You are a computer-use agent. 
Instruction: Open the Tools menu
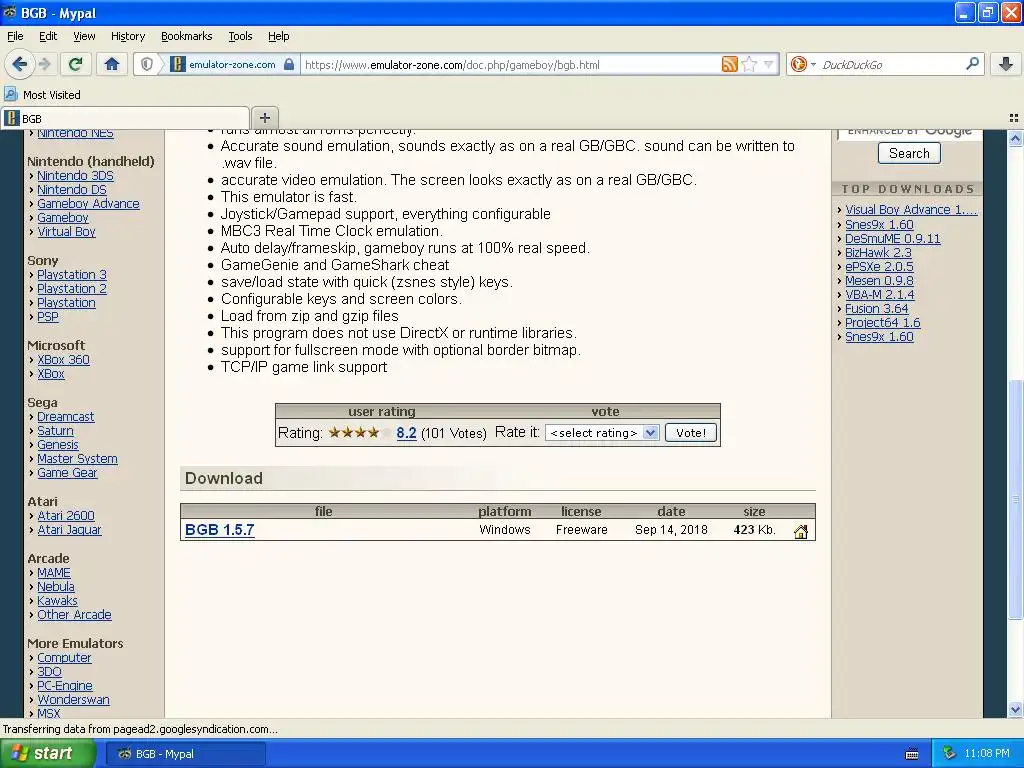[240, 36]
